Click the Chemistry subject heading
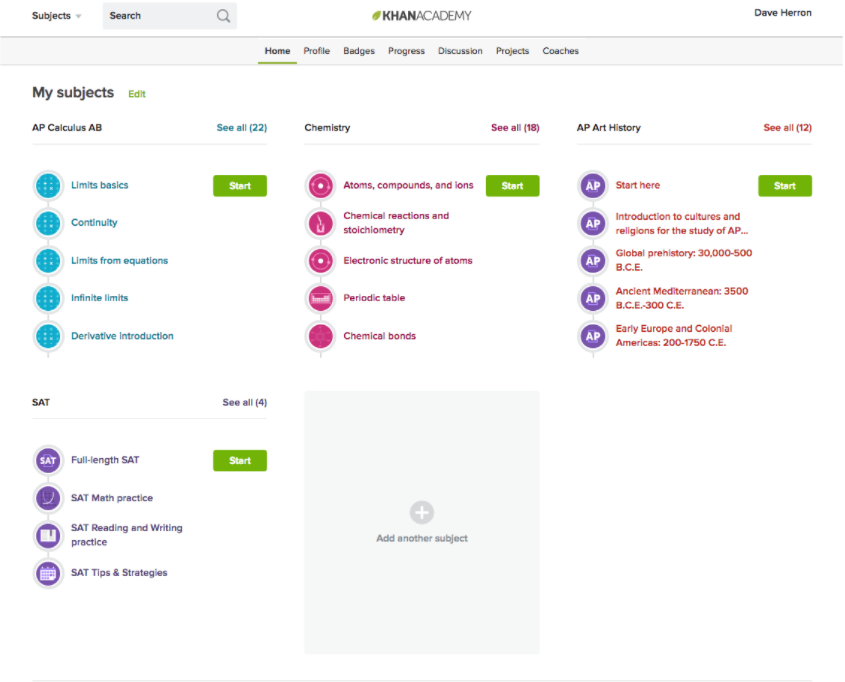The height and width of the screenshot is (682, 845). tap(327, 128)
